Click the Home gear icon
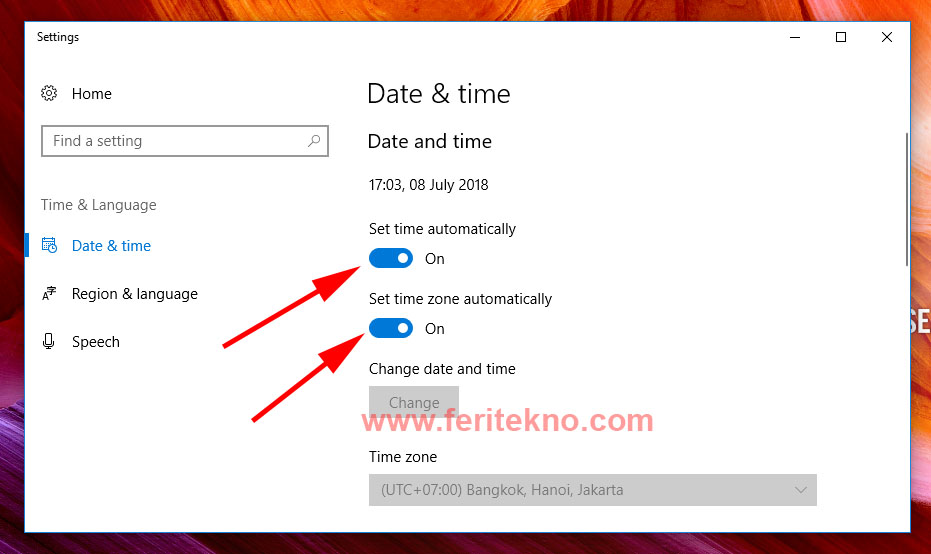The image size is (931, 554). [49, 93]
